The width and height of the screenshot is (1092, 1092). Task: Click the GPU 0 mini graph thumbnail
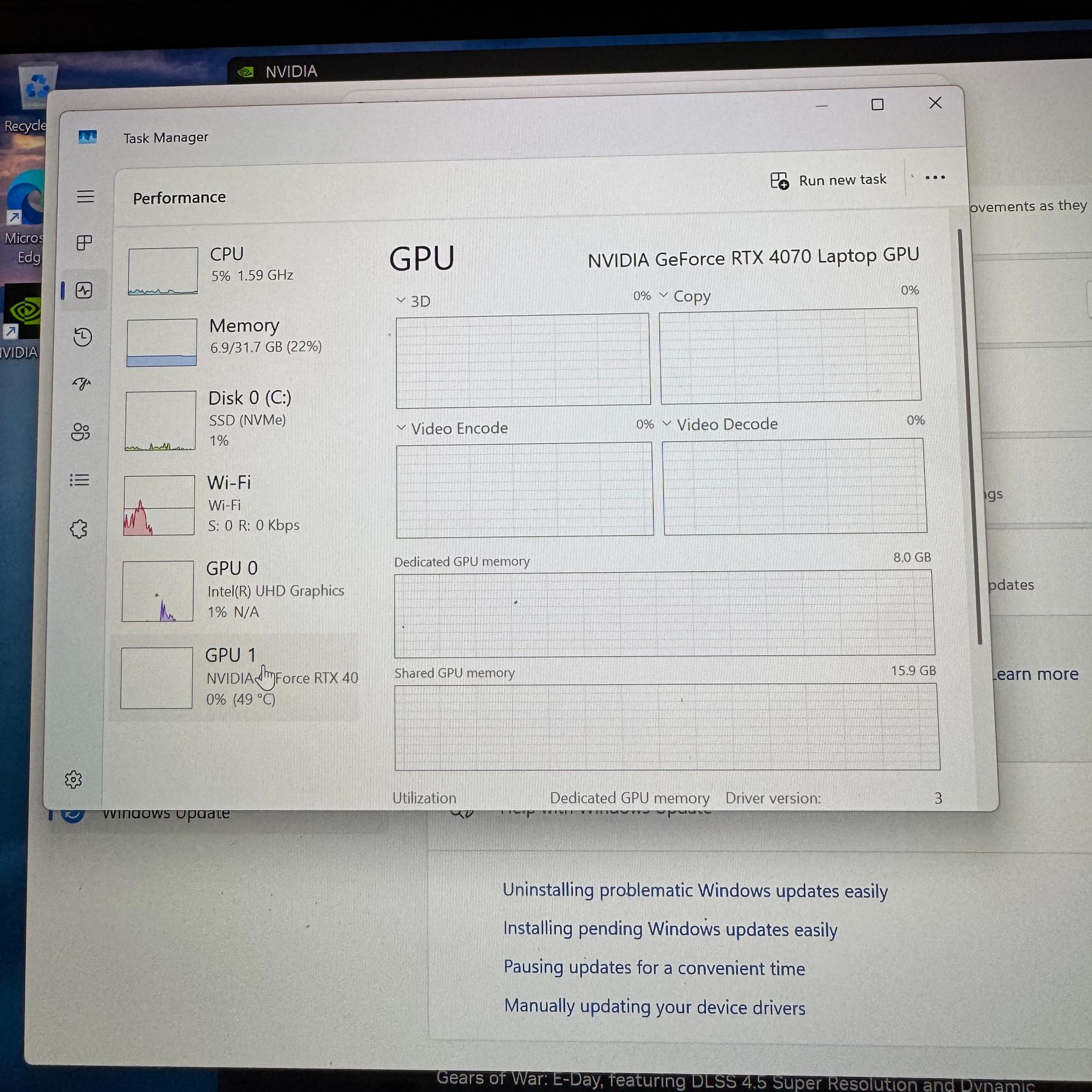pyautogui.click(x=158, y=591)
